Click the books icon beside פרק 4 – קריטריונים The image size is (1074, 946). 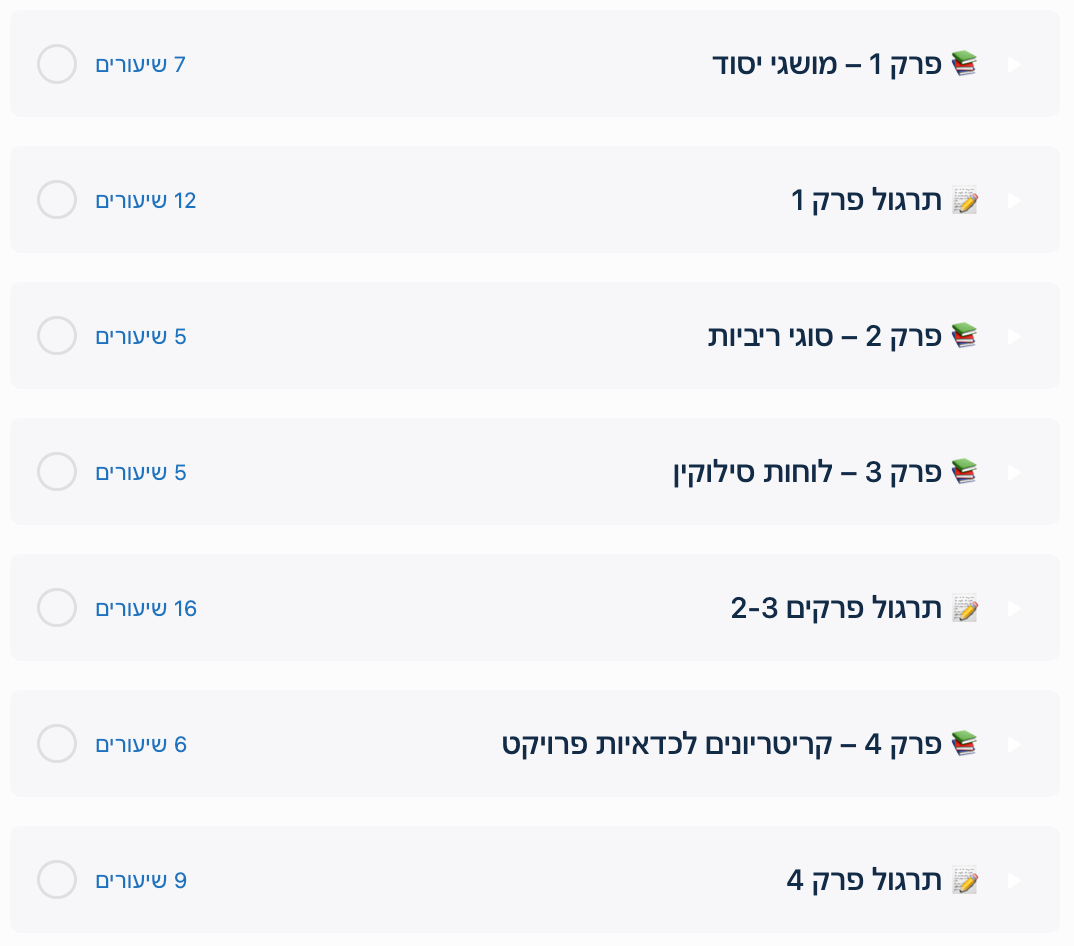[964, 744]
